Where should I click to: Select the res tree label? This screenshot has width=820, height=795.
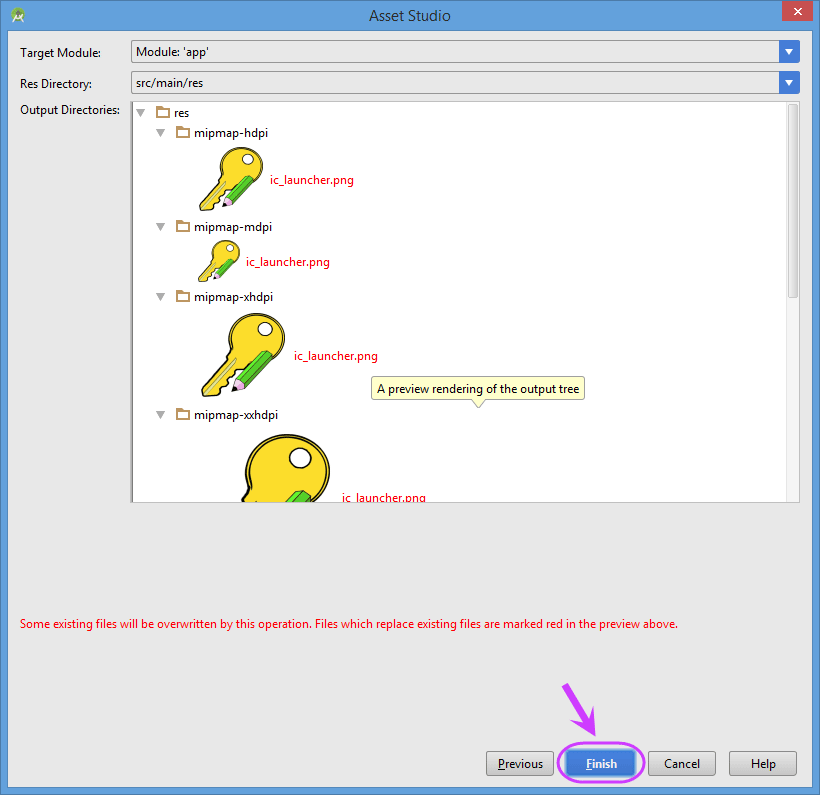(x=181, y=113)
